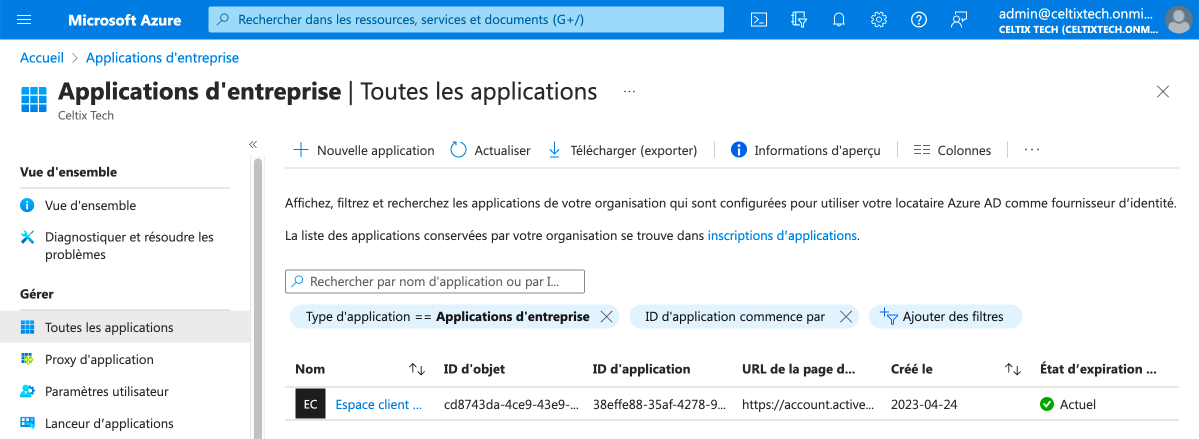1199x439 pixels.
Task: Click the feedback icon in header
Action: (x=959, y=20)
